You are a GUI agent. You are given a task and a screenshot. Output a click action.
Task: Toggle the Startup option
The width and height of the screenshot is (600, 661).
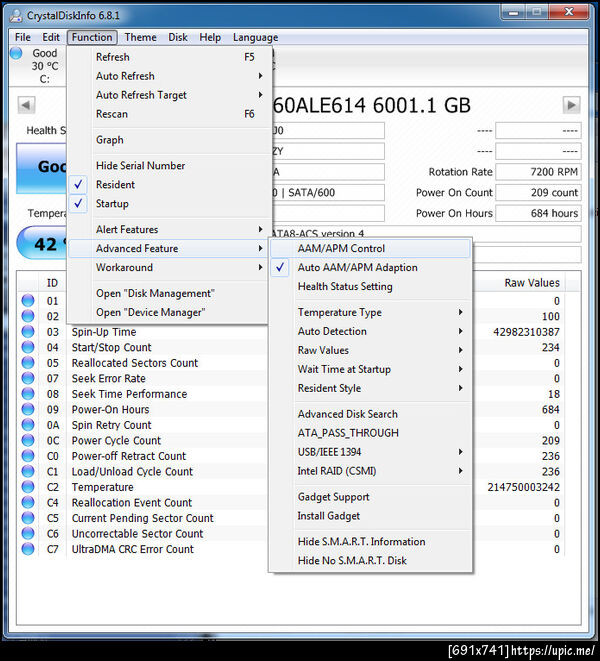(169, 204)
